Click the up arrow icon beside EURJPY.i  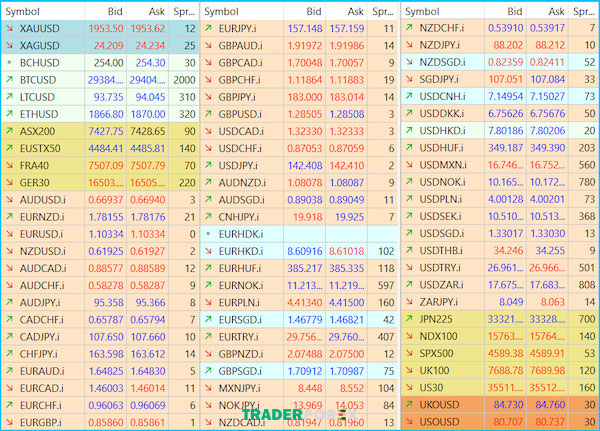pos(208,28)
